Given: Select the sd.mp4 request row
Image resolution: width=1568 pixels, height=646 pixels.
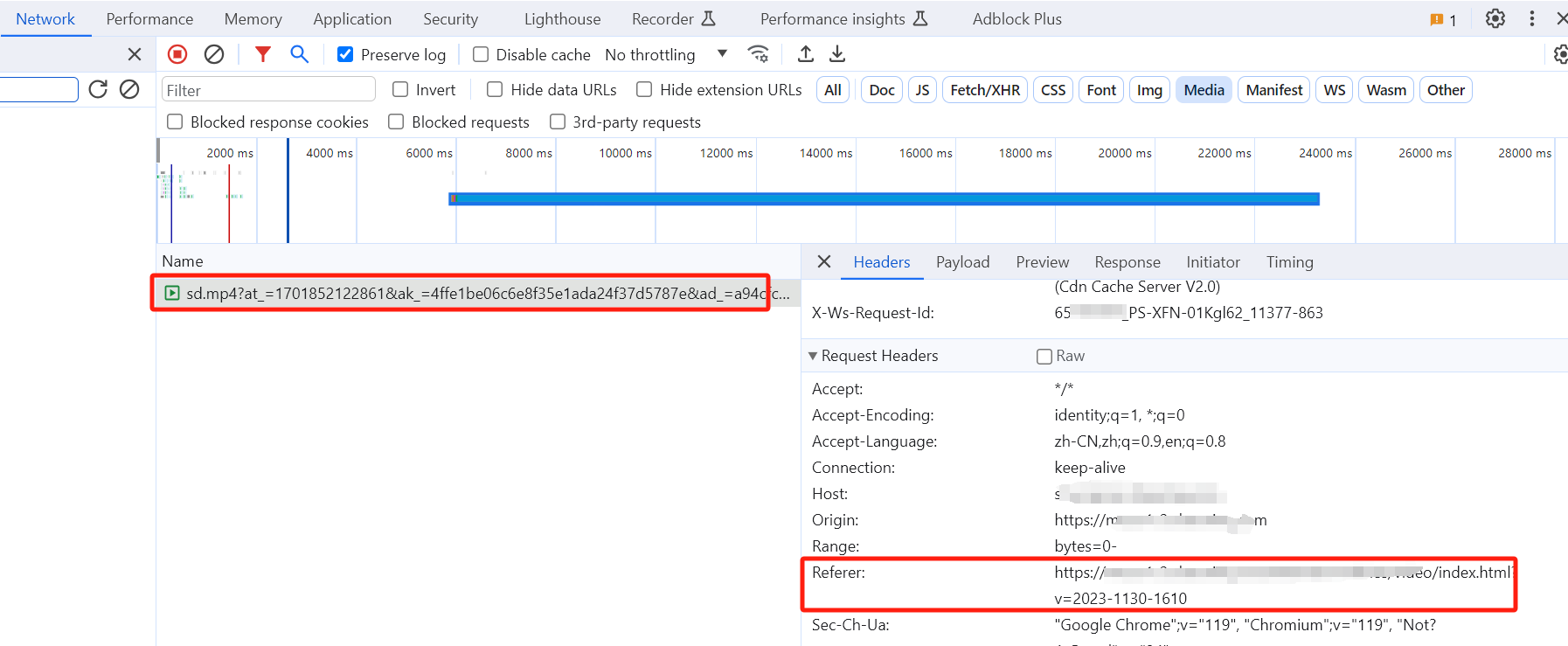Looking at the screenshot, I should [477, 293].
